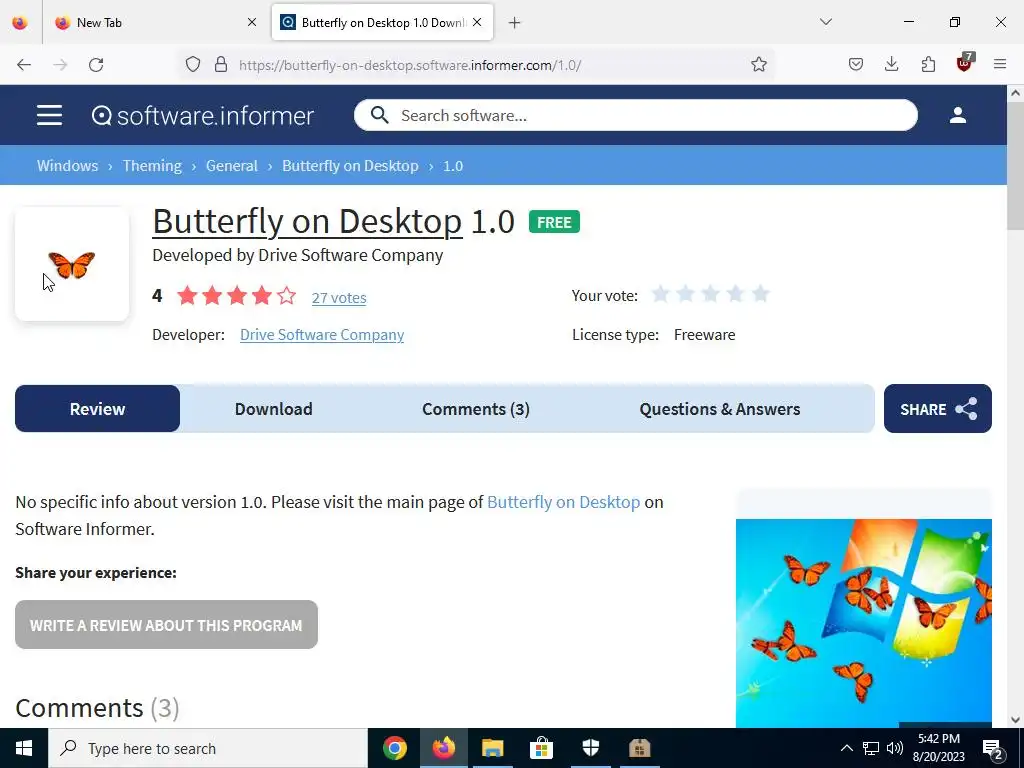Close the New Tab tab

click(252, 22)
